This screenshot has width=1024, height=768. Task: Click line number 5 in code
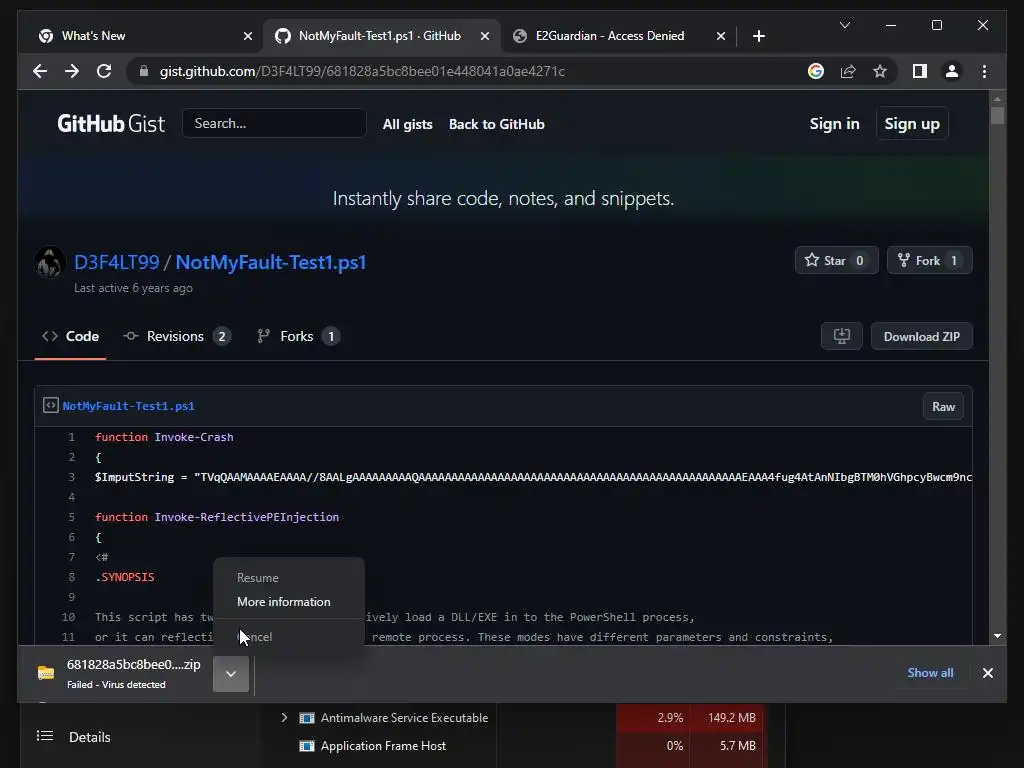[x=71, y=517]
